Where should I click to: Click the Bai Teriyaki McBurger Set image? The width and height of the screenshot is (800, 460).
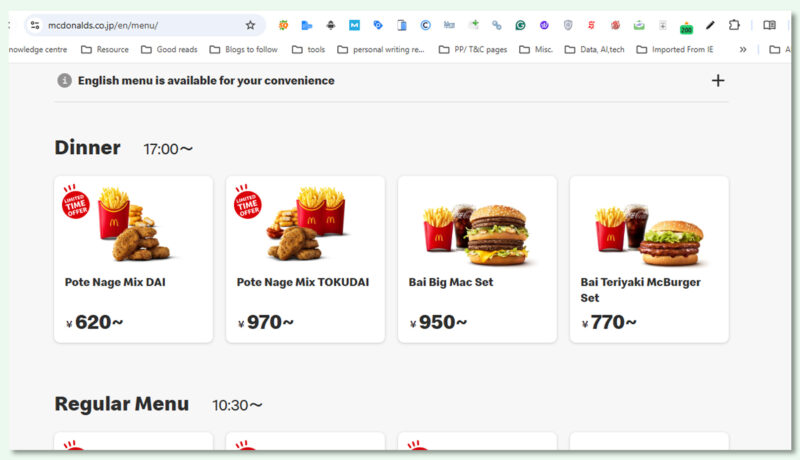(649, 235)
